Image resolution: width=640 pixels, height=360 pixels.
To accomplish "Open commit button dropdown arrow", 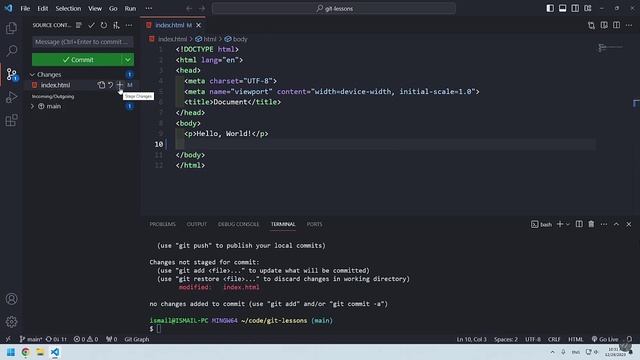I will [x=128, y=60].
